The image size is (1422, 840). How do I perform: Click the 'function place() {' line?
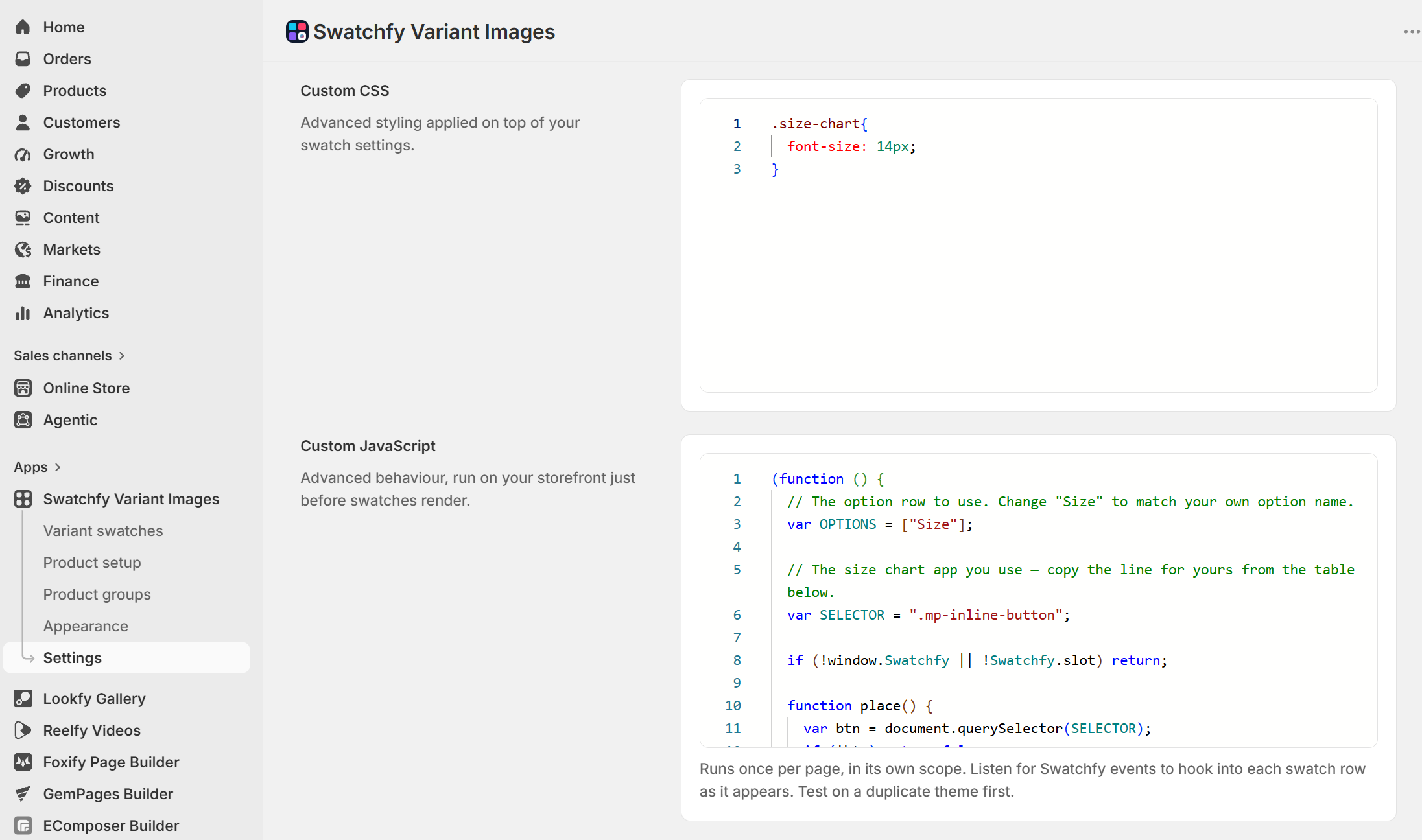click(860, 706)
